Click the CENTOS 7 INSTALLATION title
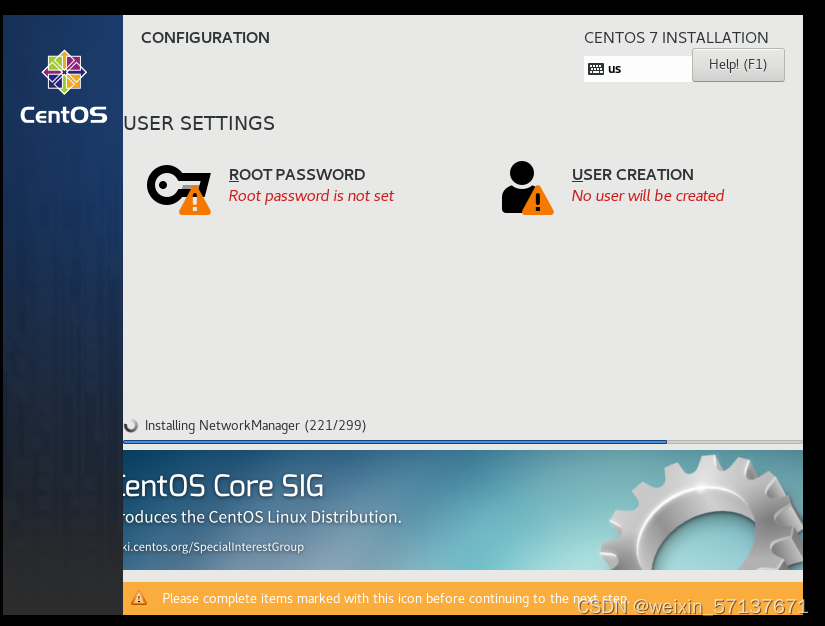This screenshot has width=825, height=626. point(676,38)
